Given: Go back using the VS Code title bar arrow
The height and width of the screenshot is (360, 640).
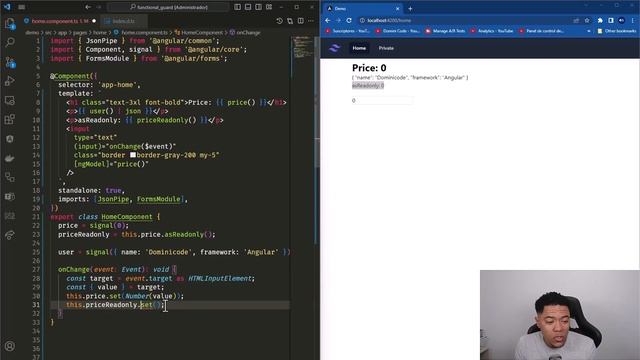Looking at the screenshot, I should (88, 7).
